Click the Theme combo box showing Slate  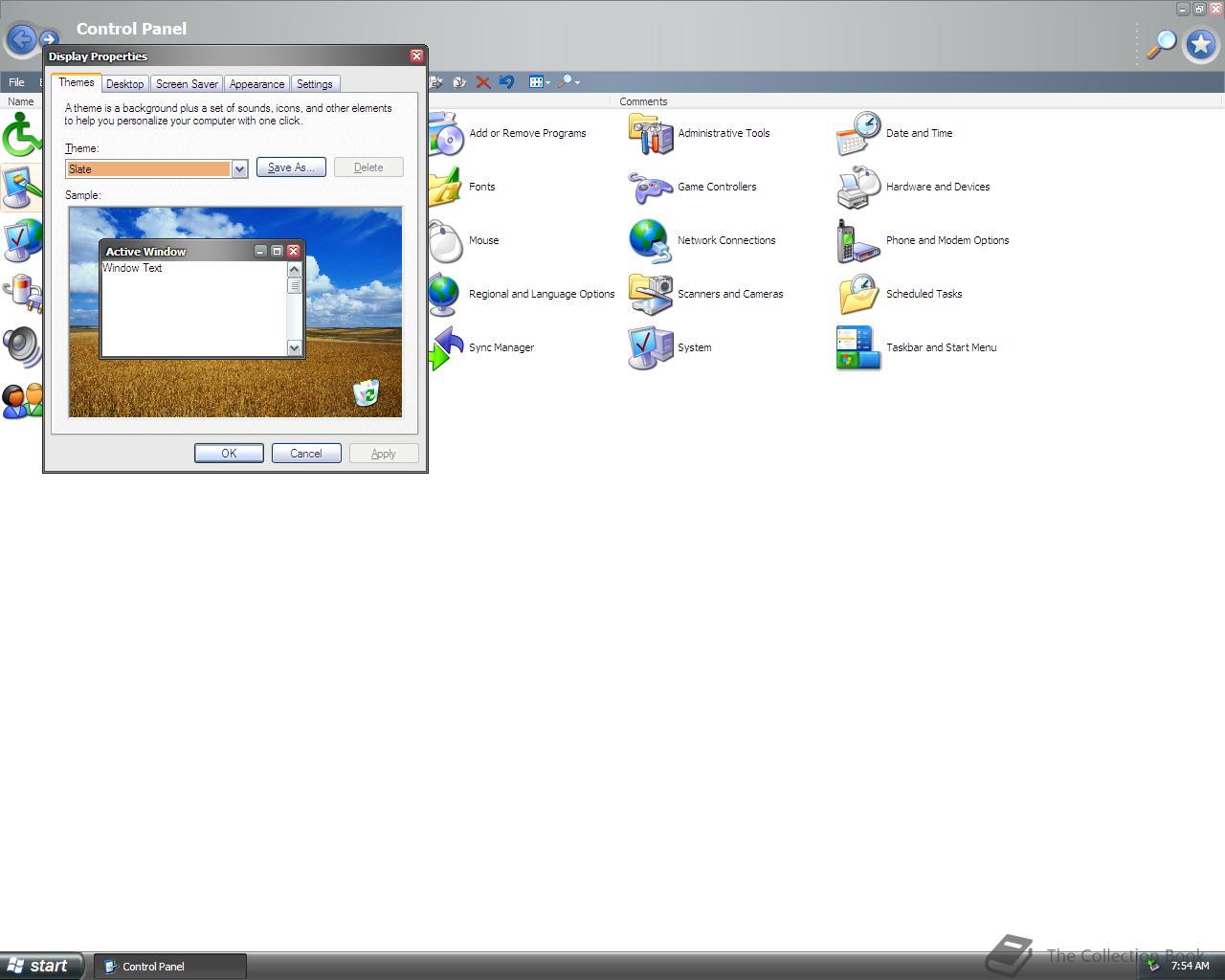coord(157,168)
